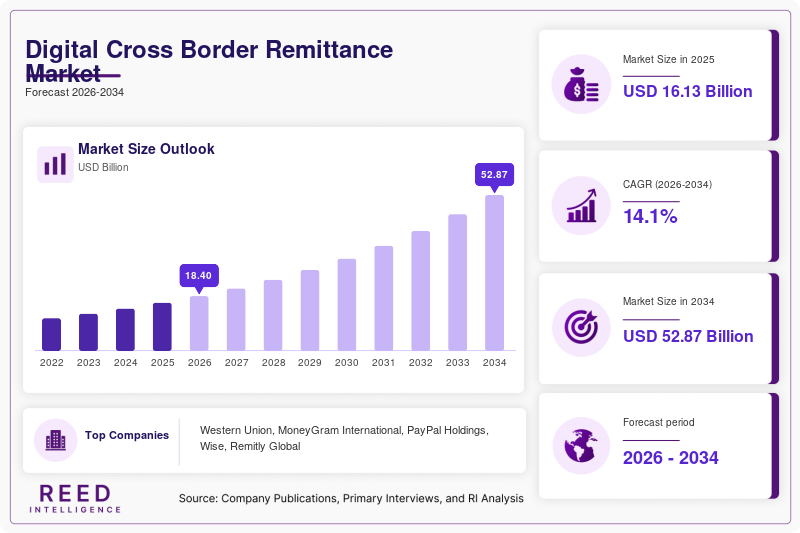The width and height of the screenshot is (800, 533).
Task: Click the Market Size Outlook heading
Action: click(146, 149)
